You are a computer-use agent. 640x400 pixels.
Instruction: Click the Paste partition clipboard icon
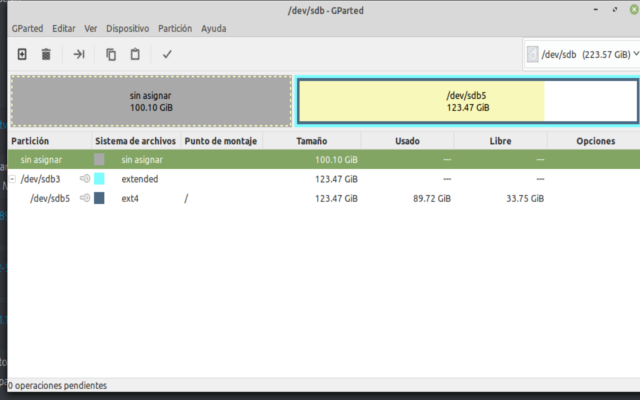[135, 54]
